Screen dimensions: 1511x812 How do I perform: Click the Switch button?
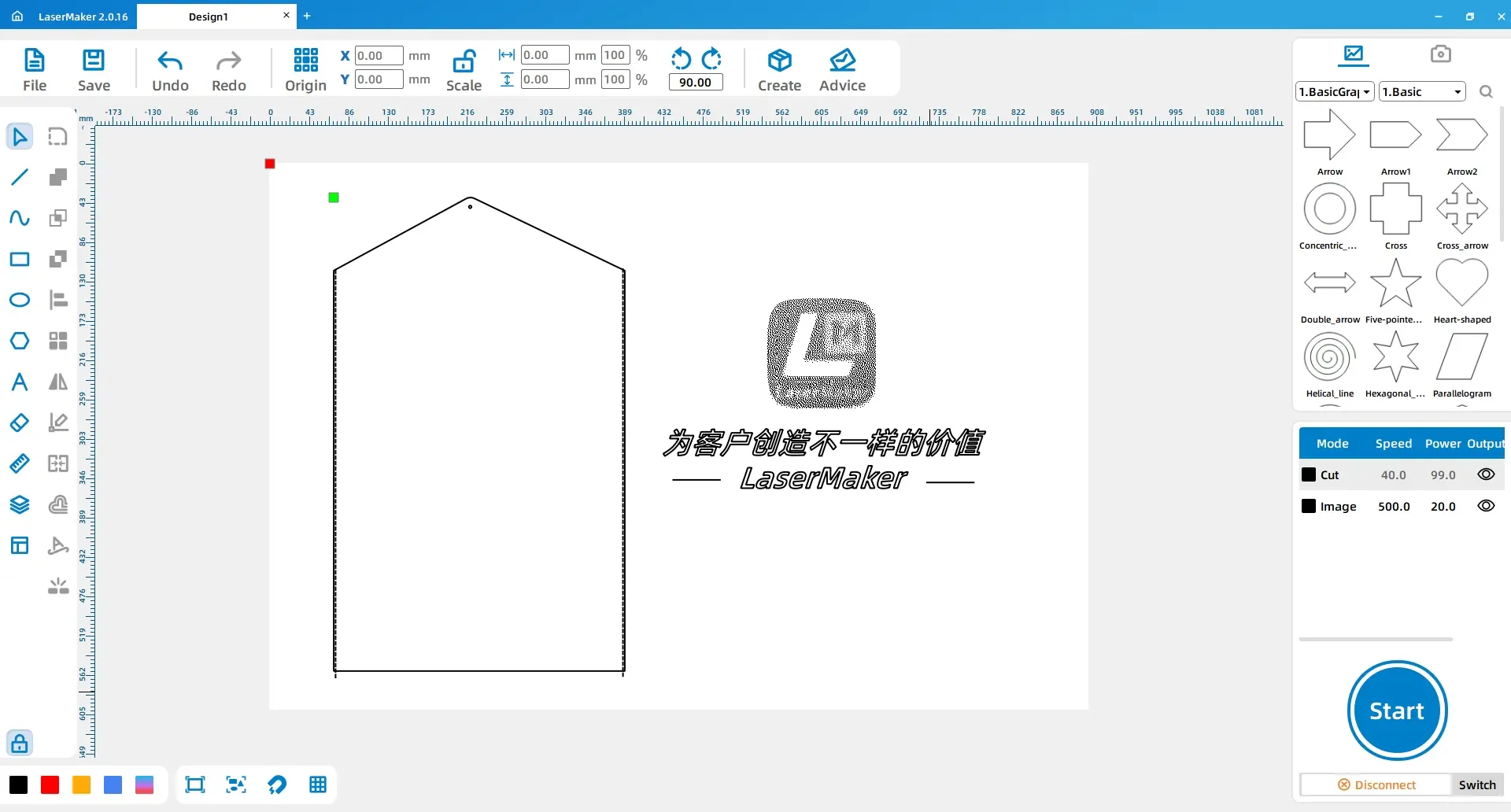coord(1477,784)
